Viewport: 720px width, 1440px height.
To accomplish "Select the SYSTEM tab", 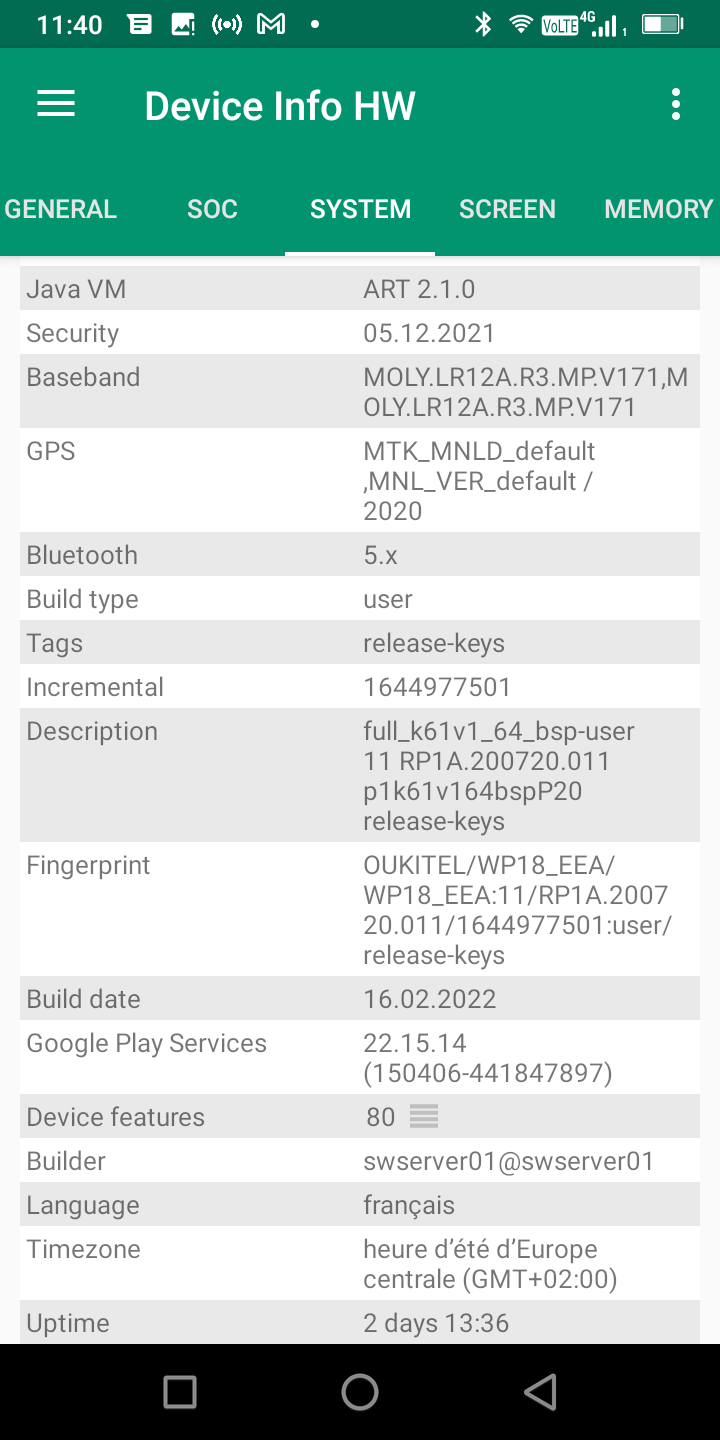I will point(360,209).
